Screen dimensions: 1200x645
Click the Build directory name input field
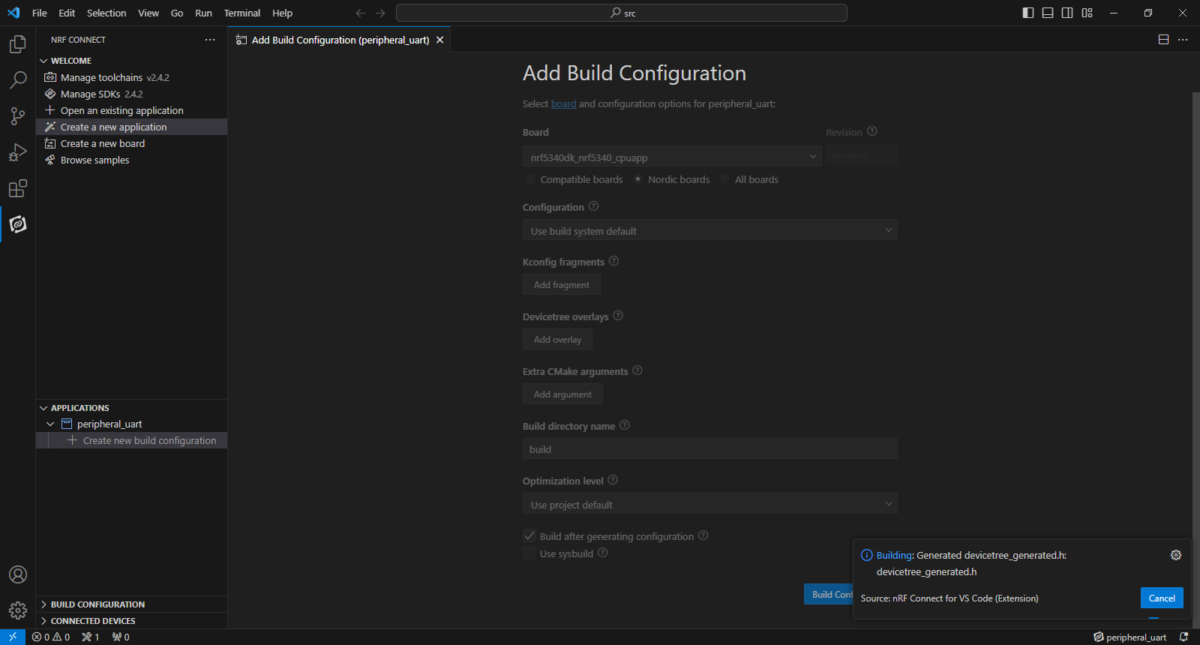click(x=710, y=449)
